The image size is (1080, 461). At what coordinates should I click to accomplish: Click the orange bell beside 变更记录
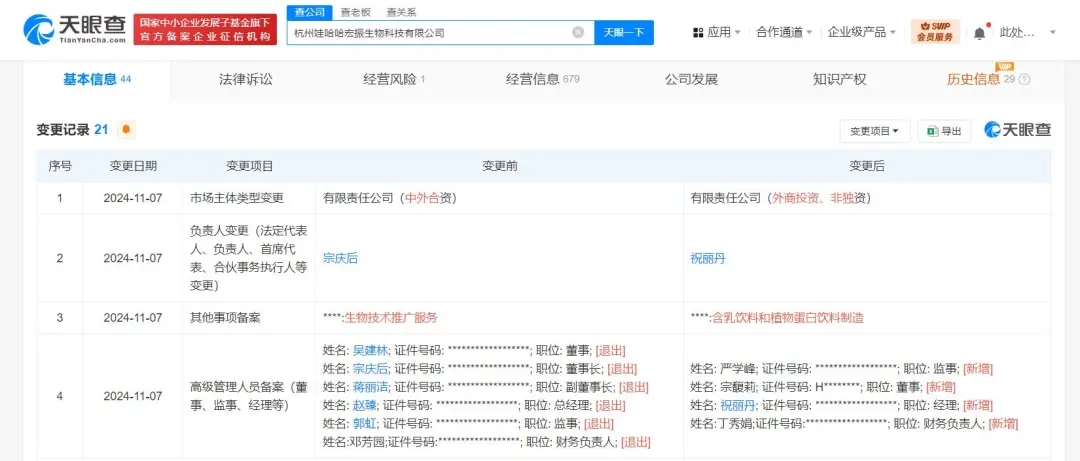[x=126, y=130]
